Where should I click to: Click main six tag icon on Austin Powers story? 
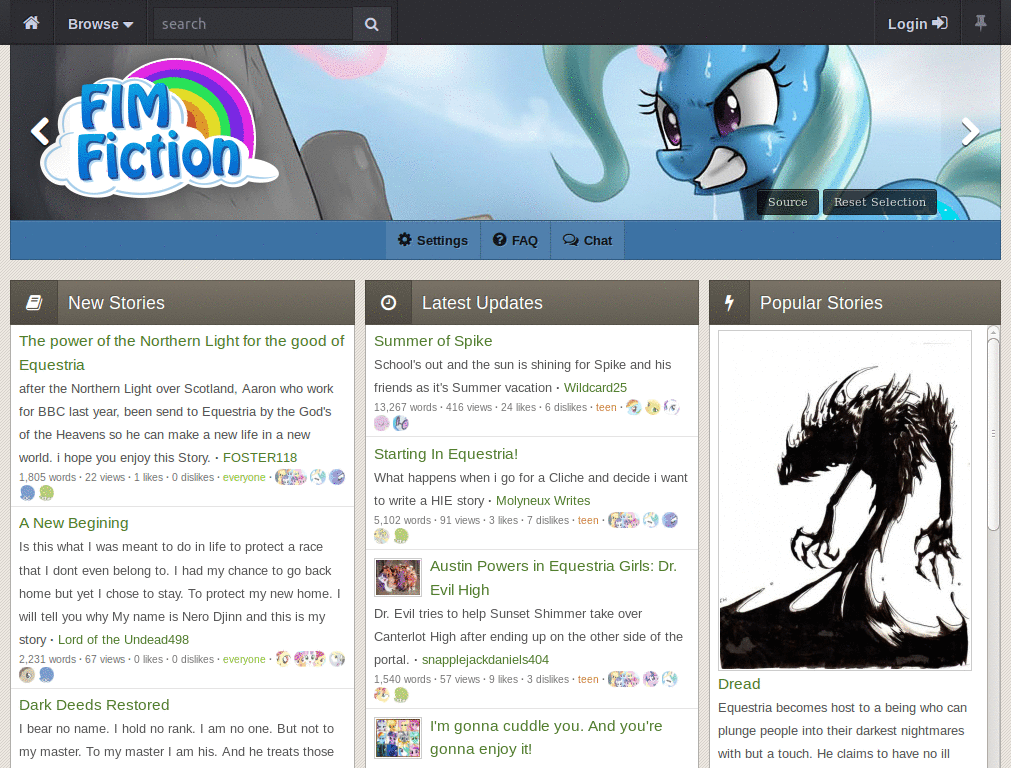[x=624, y=680]
